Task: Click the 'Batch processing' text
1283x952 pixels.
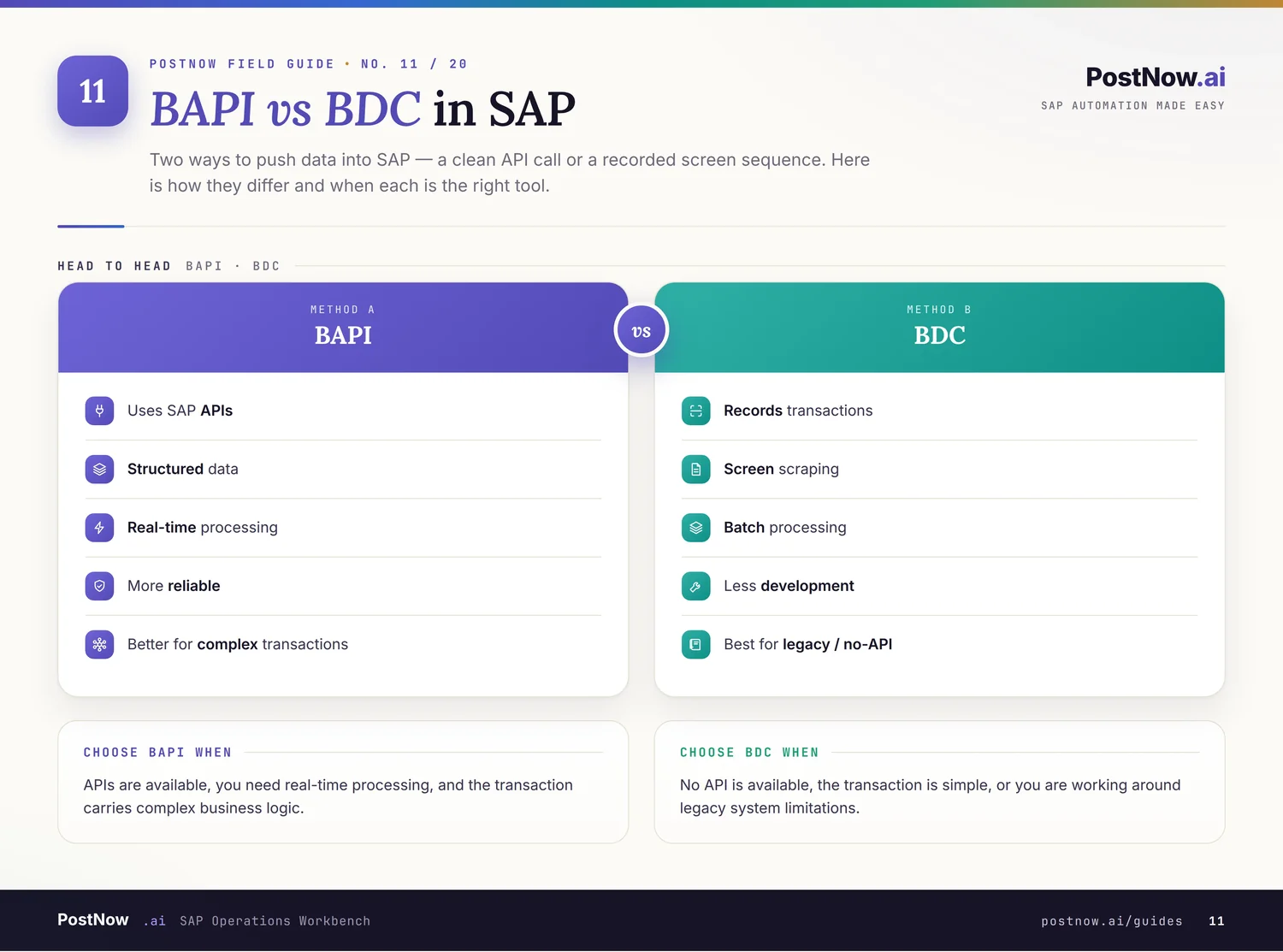Action: click(x=785, y=528)
